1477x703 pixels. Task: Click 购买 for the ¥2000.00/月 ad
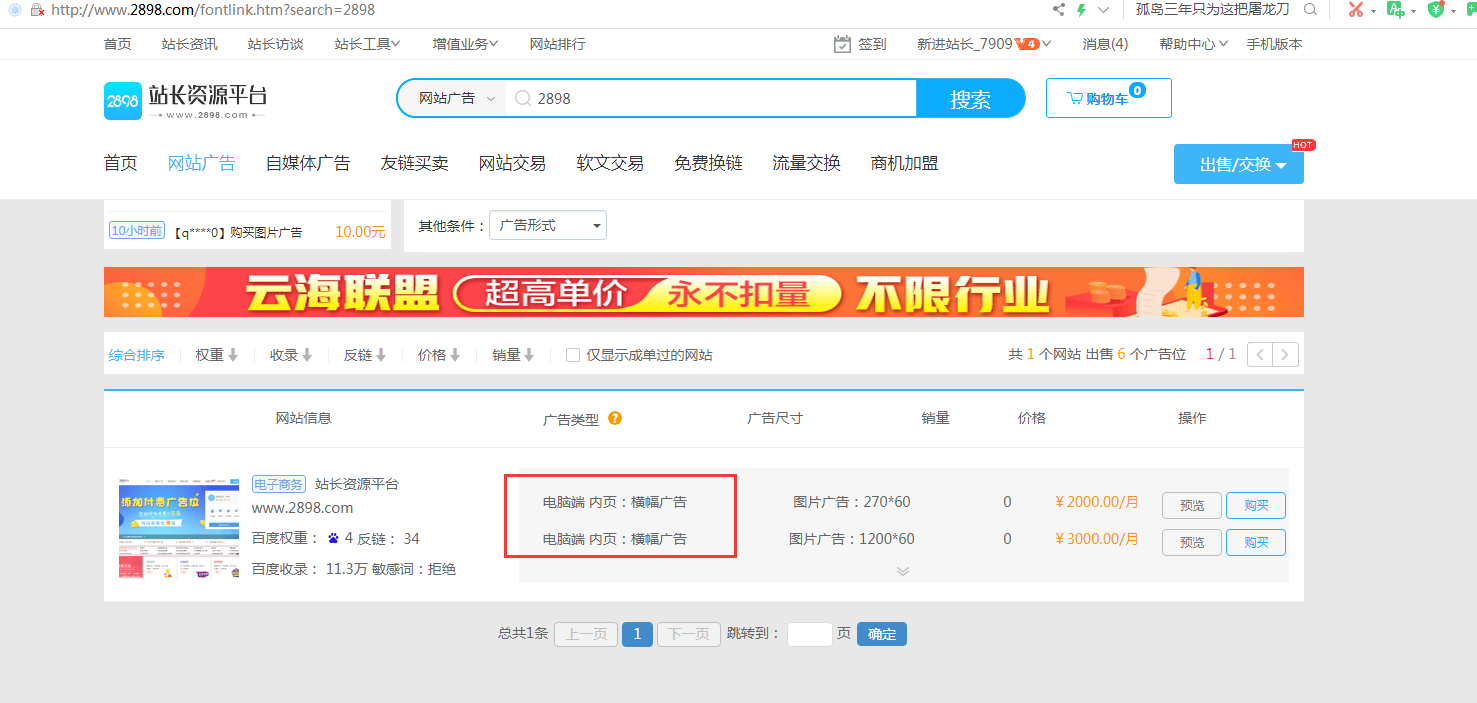pos(1255,505)
